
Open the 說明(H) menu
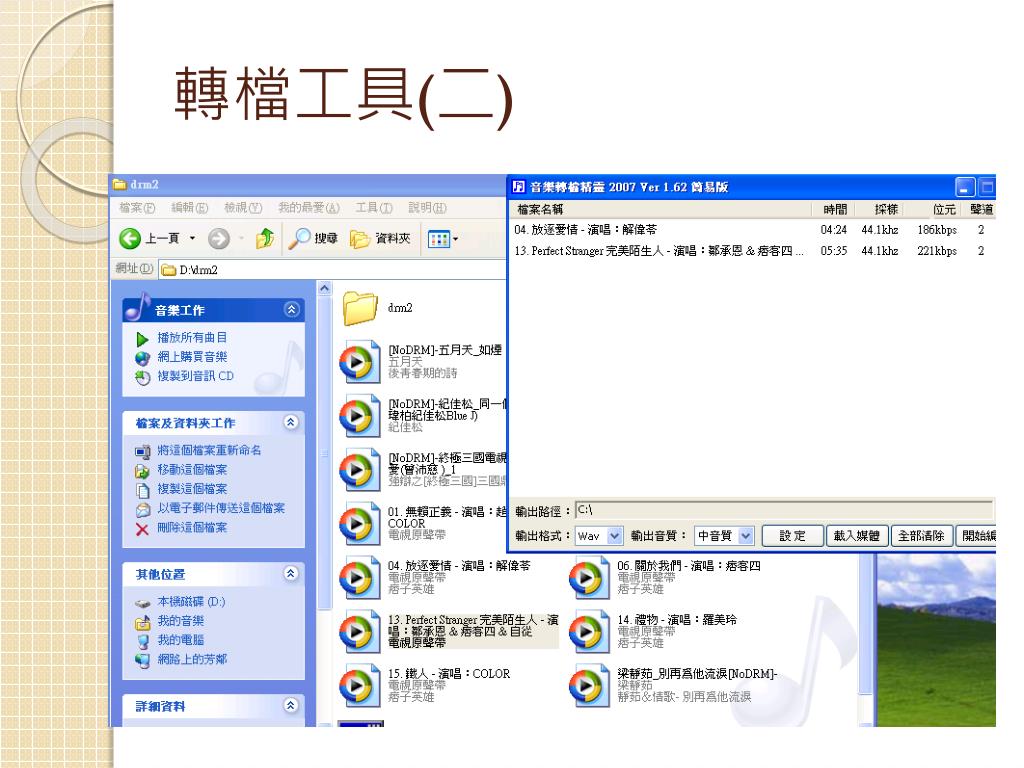tap(428, 208)
